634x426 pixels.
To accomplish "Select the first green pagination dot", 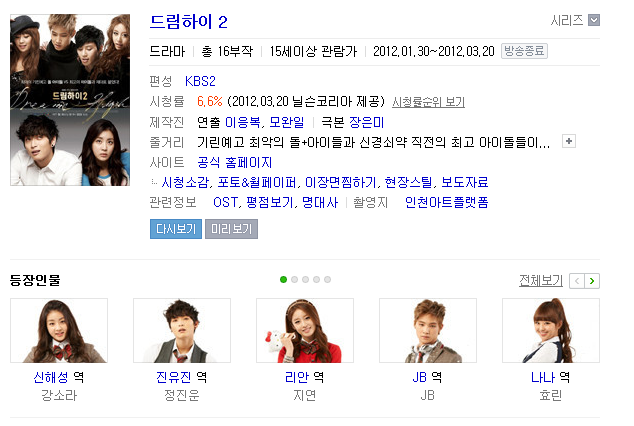I will (283, 280).
